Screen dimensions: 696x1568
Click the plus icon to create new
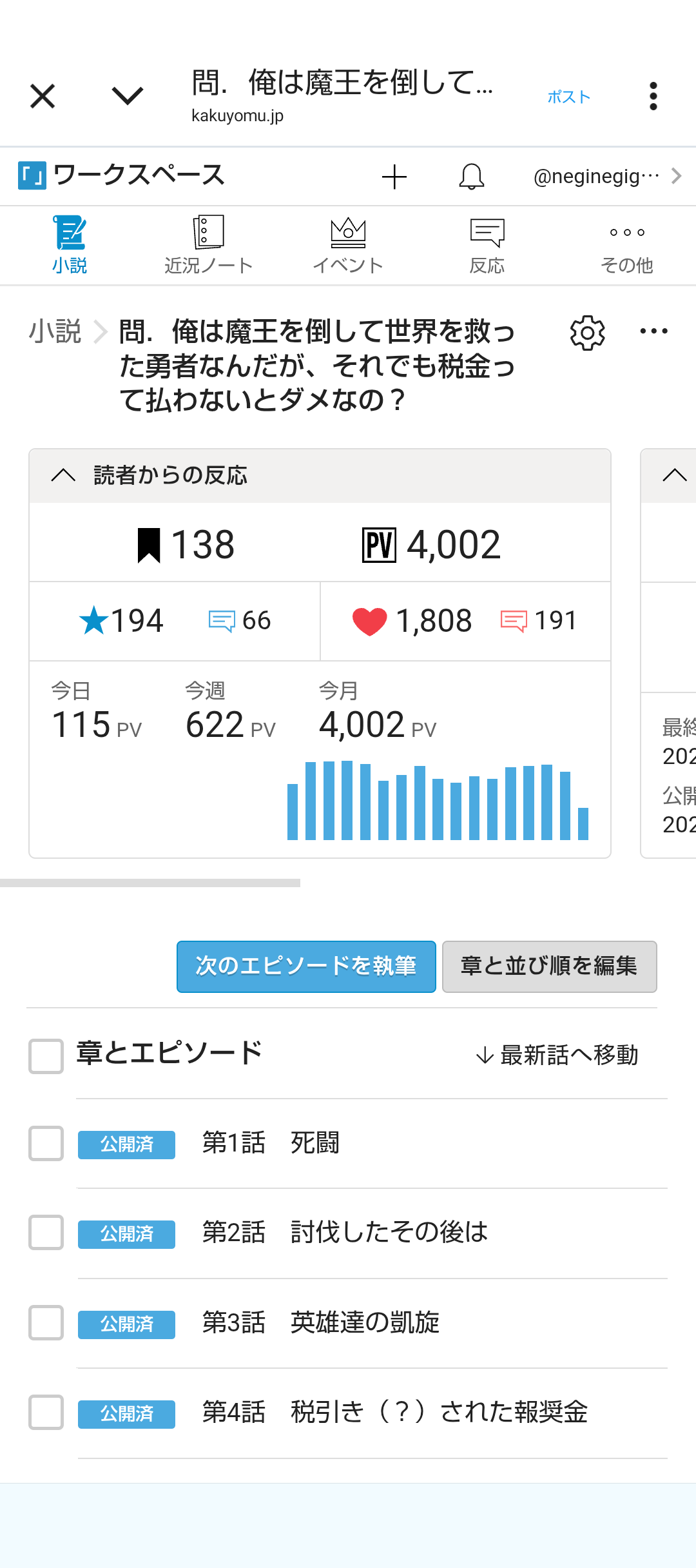(394, 177)
